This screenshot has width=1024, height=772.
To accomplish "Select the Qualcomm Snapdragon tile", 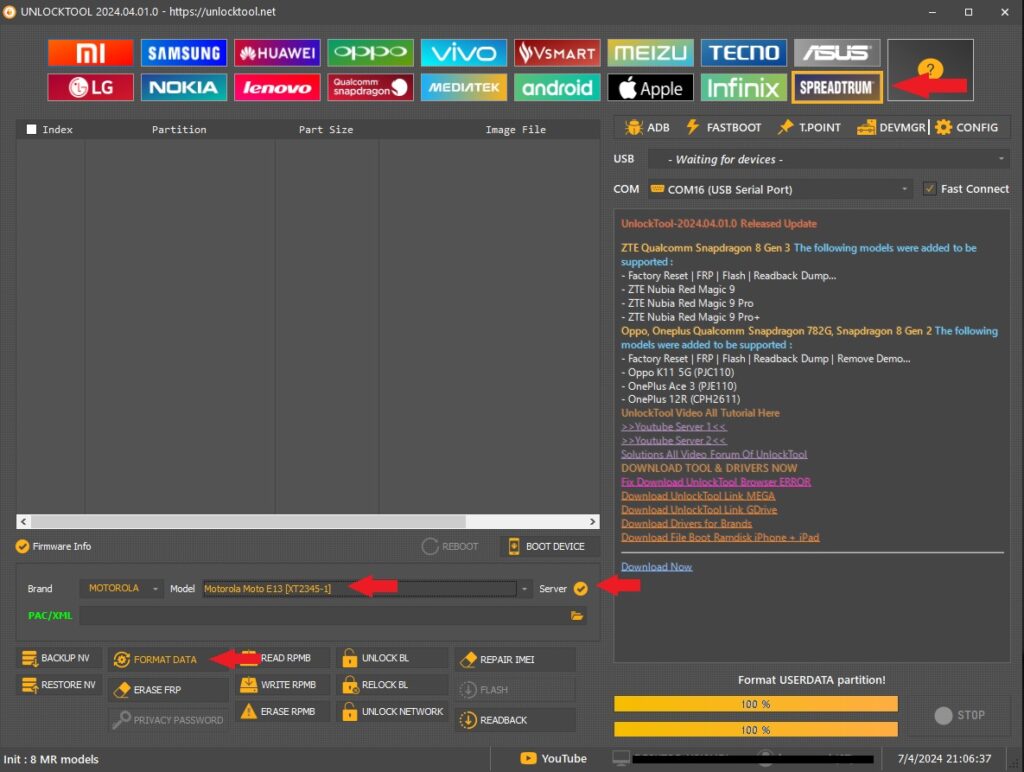I will 370,88.
